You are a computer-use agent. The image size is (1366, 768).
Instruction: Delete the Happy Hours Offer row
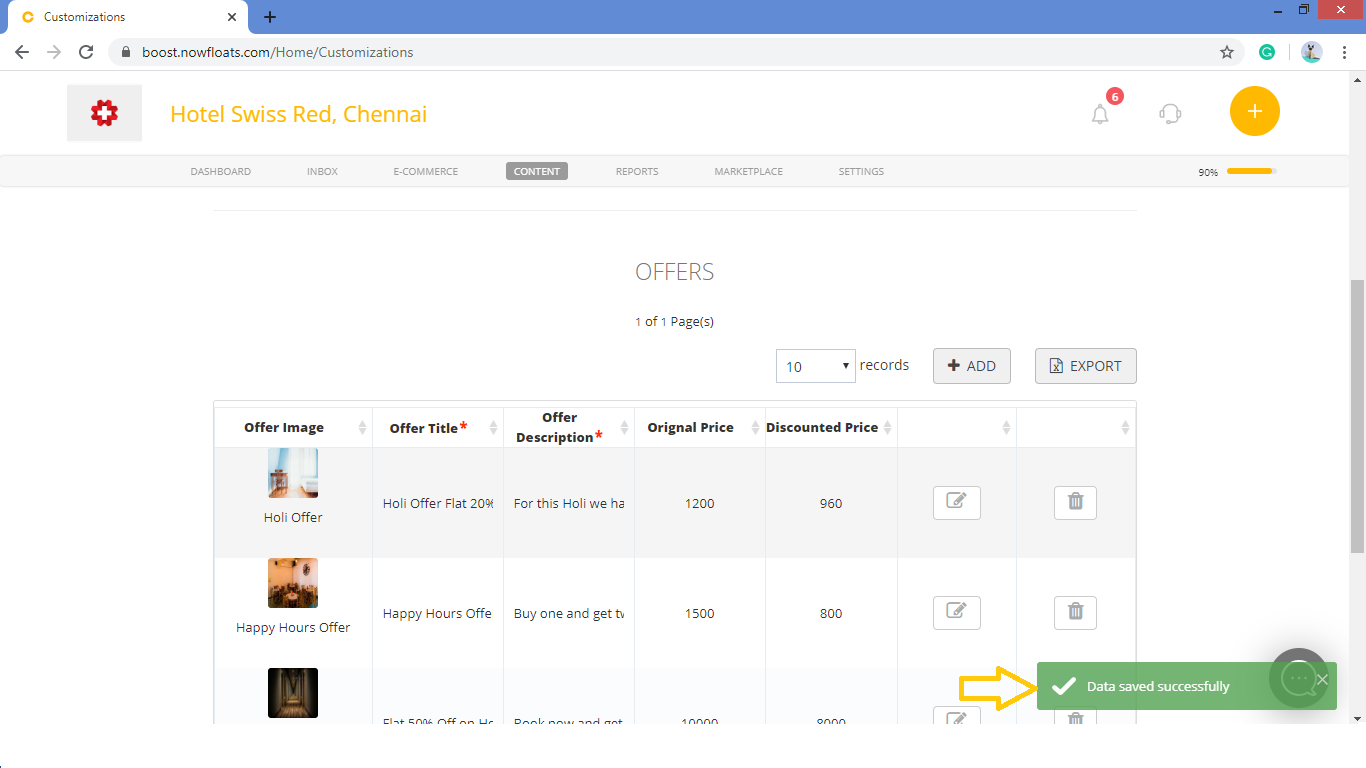point(1075,613)
